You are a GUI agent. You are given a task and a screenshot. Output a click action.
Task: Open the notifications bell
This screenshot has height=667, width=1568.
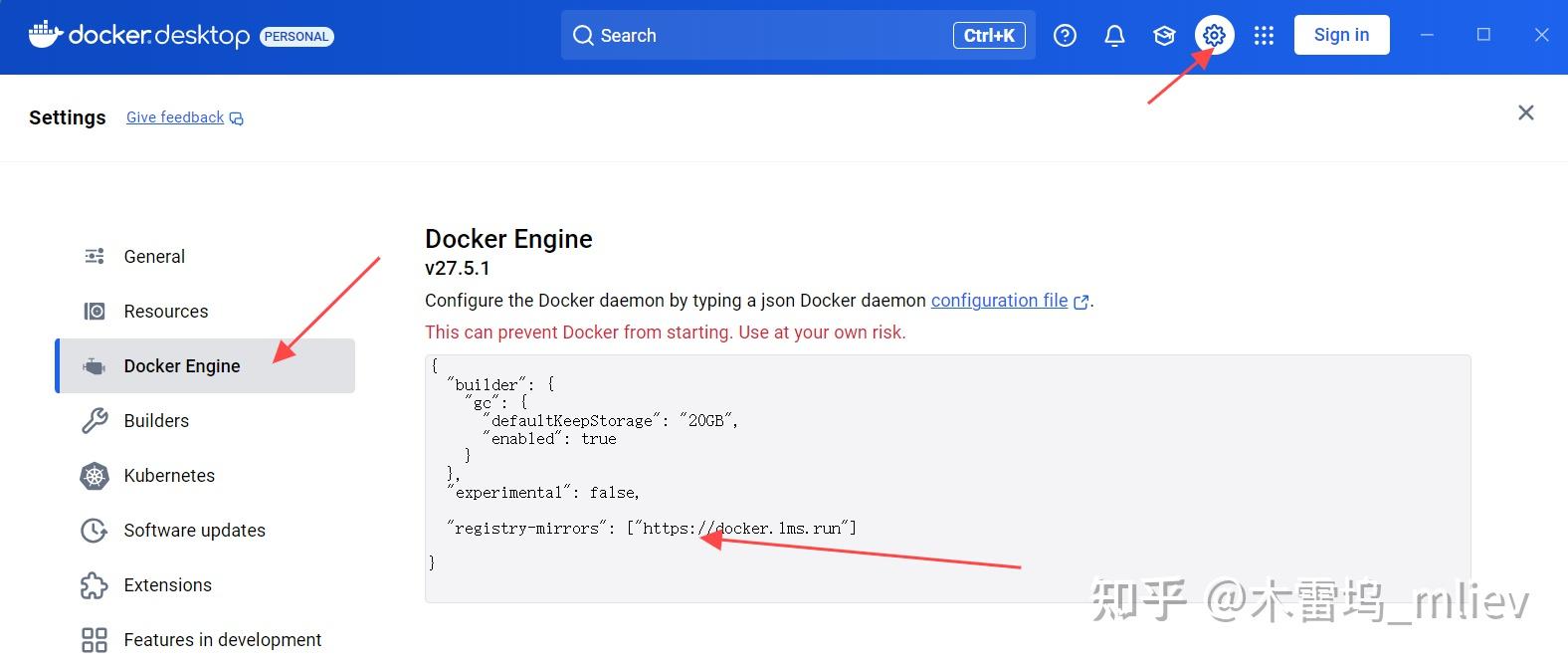[1114, 36]
